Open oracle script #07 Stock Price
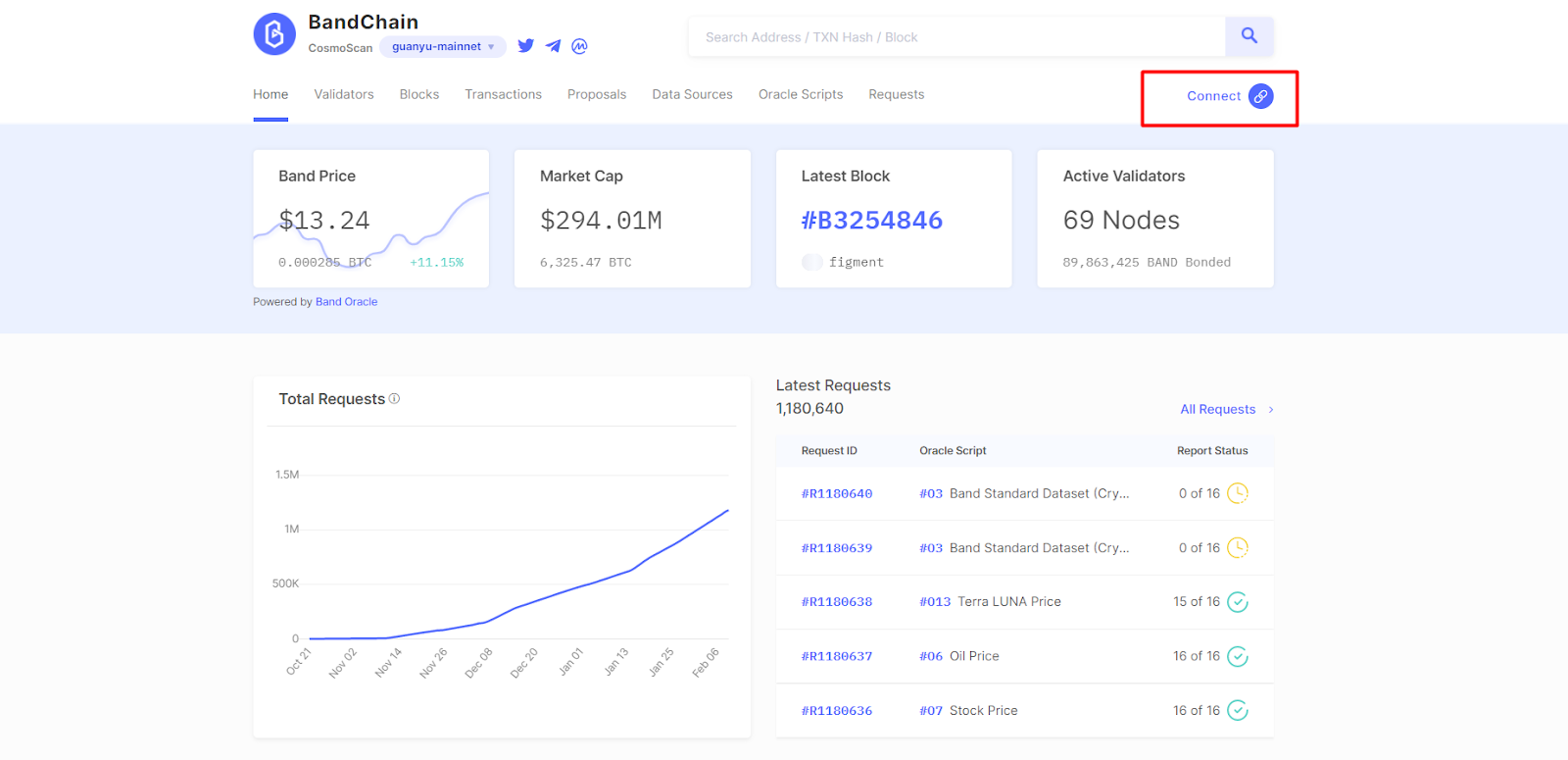The image size is (1568, 760). coord(968,711)
